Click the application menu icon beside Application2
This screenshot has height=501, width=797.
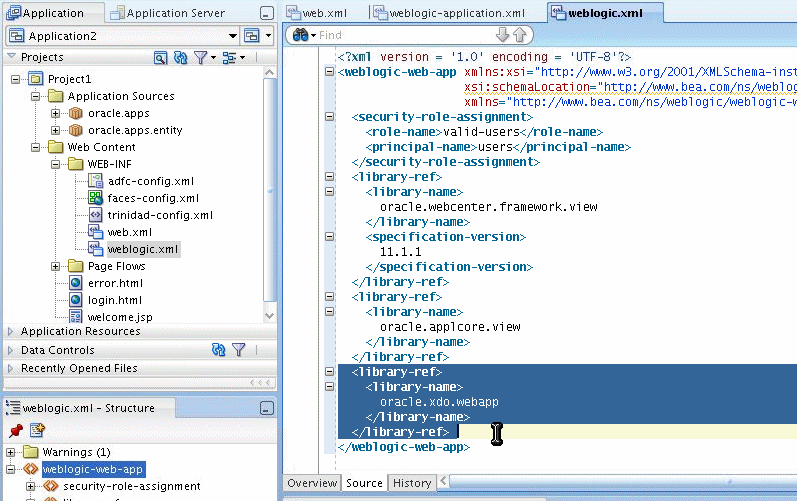pyautogui.click(x=252, y=36)
